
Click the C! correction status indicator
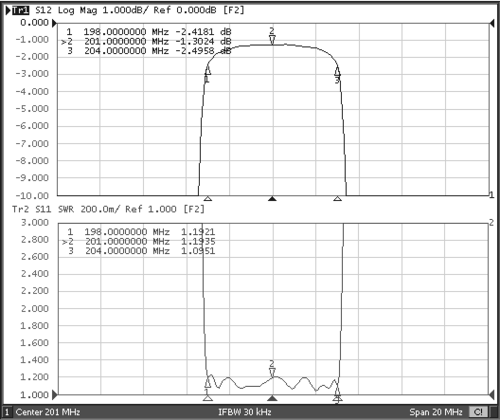[478, 412]
